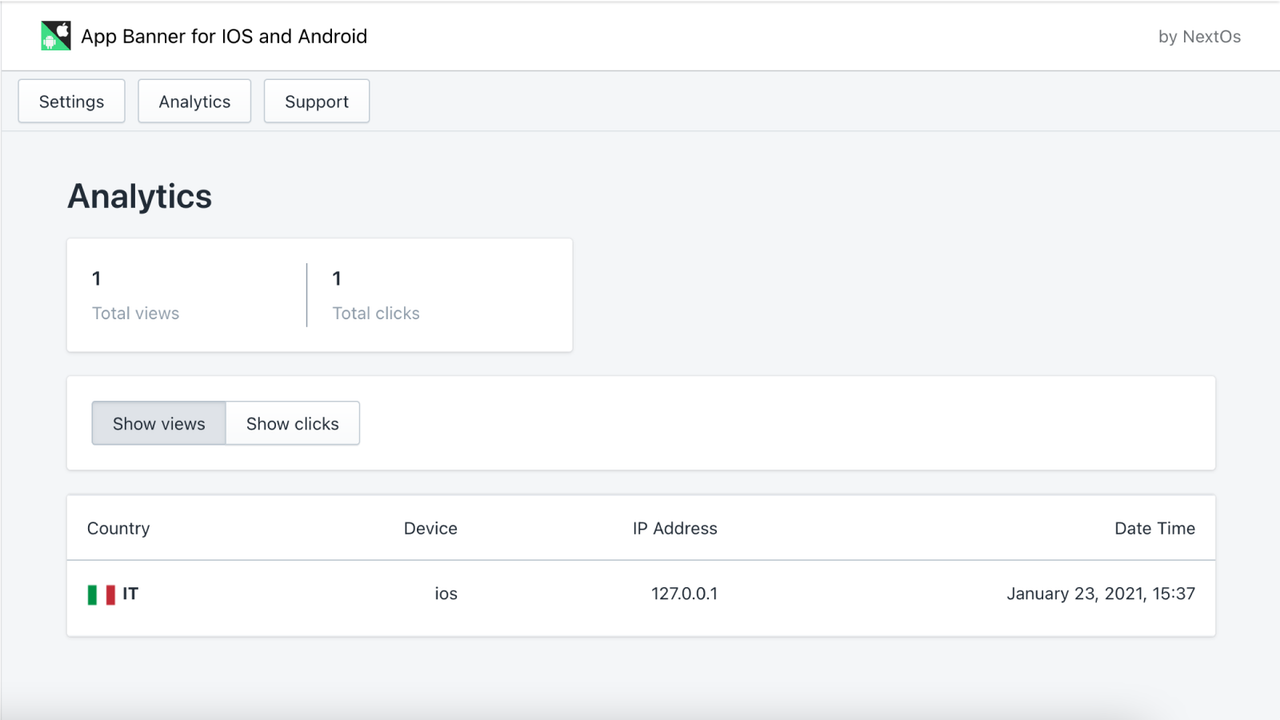The width and height of the screenshot is (1280, 720).
Task: Click the App Banner for IOS and Android title
Action: pyautogui.click(x=224, y=36)
